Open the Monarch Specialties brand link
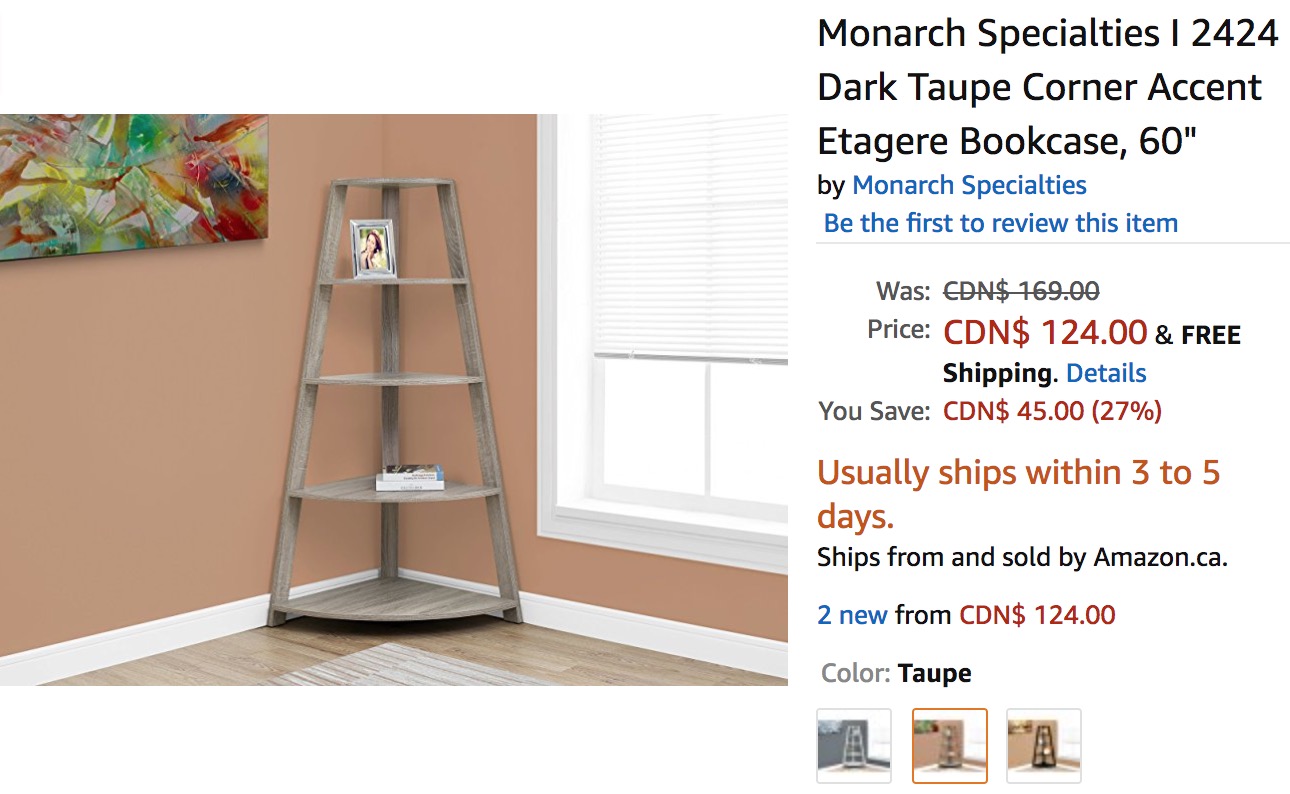 968,185
